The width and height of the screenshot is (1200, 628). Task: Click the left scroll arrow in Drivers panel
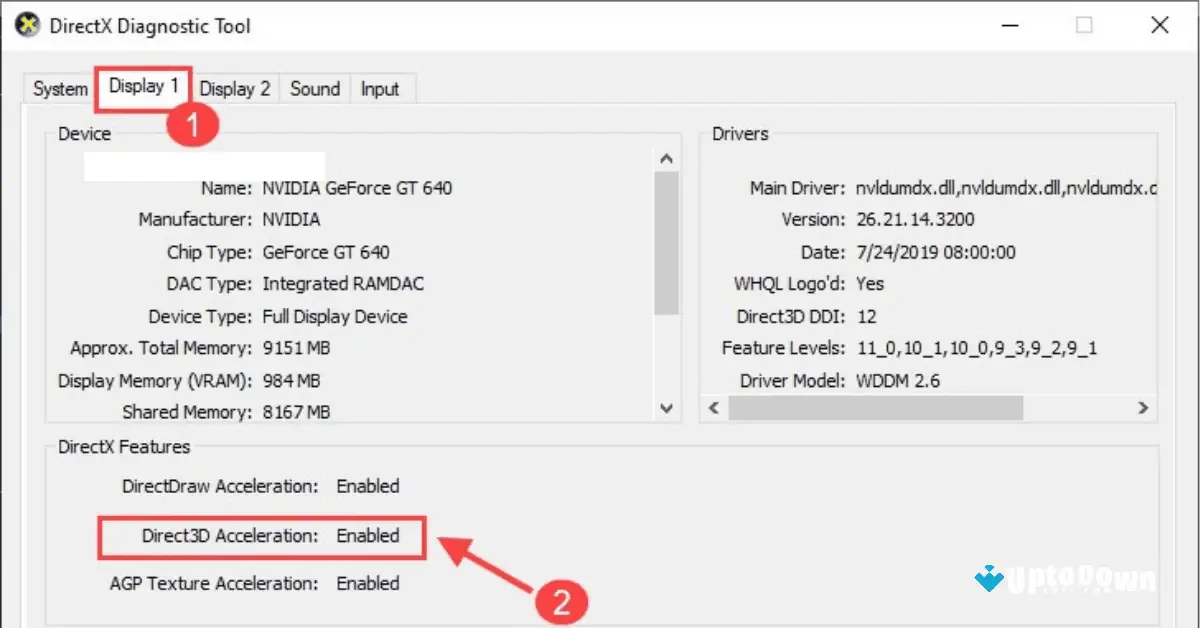click(714, 408)
